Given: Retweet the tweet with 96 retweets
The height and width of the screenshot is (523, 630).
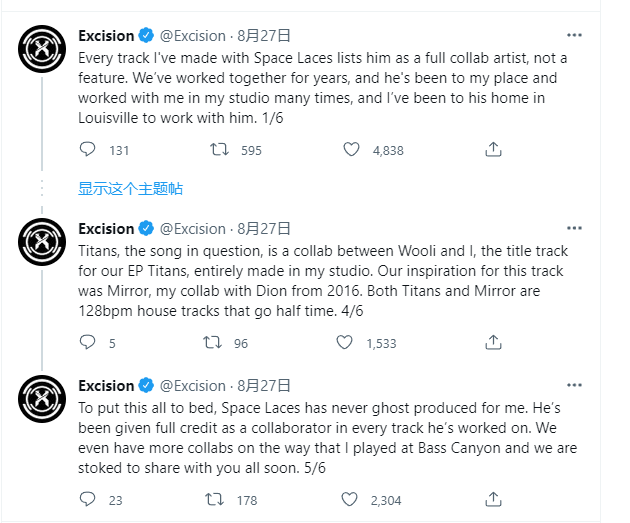Looking at the screenshot, I should point(212,342).
